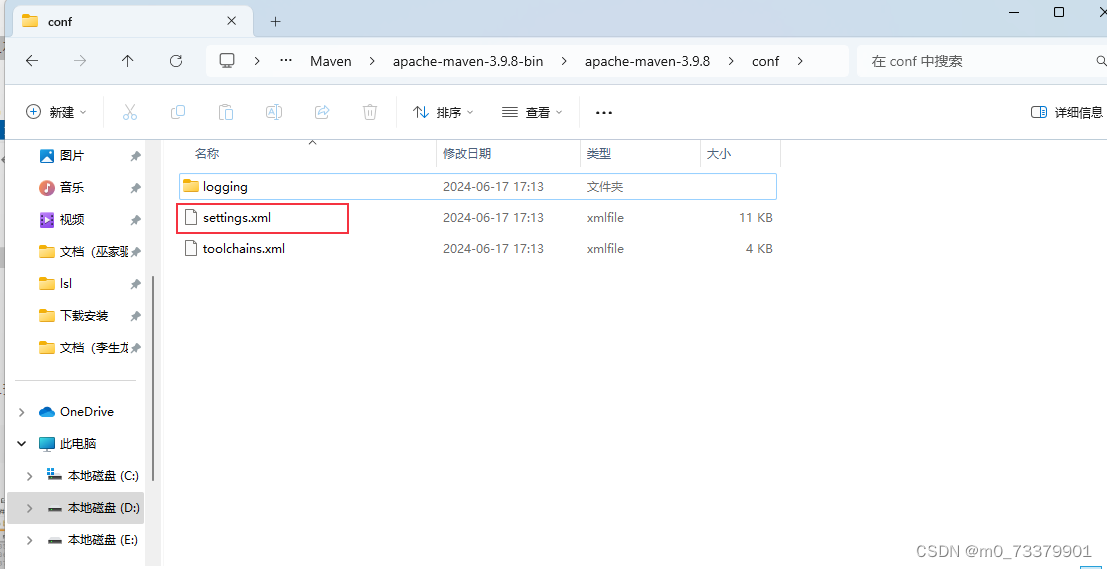1107x569 pixels.
Task: Click the computer icon in address bar
Action: (x=227, y=61)
